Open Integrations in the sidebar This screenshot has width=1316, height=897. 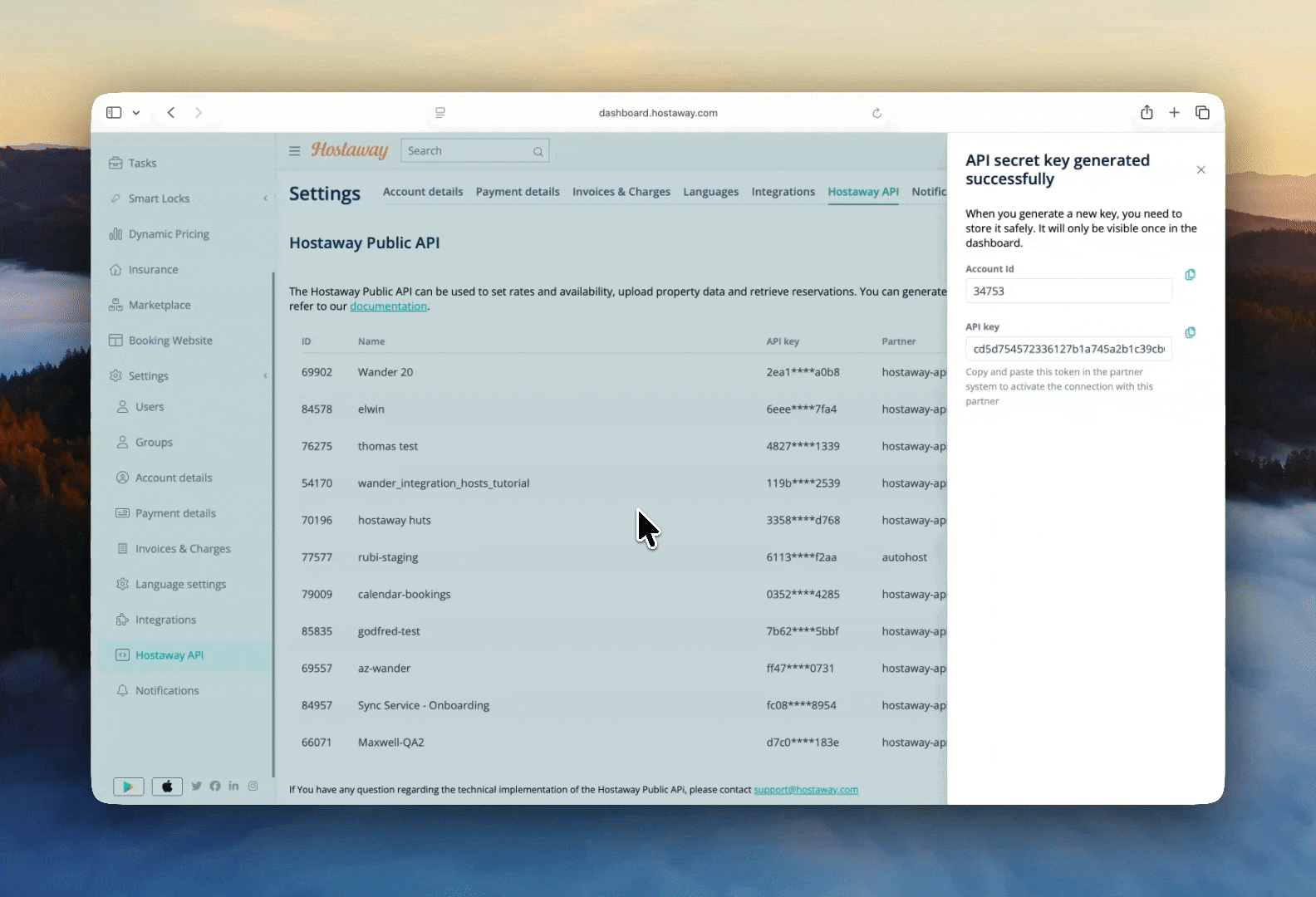(165, 620)
